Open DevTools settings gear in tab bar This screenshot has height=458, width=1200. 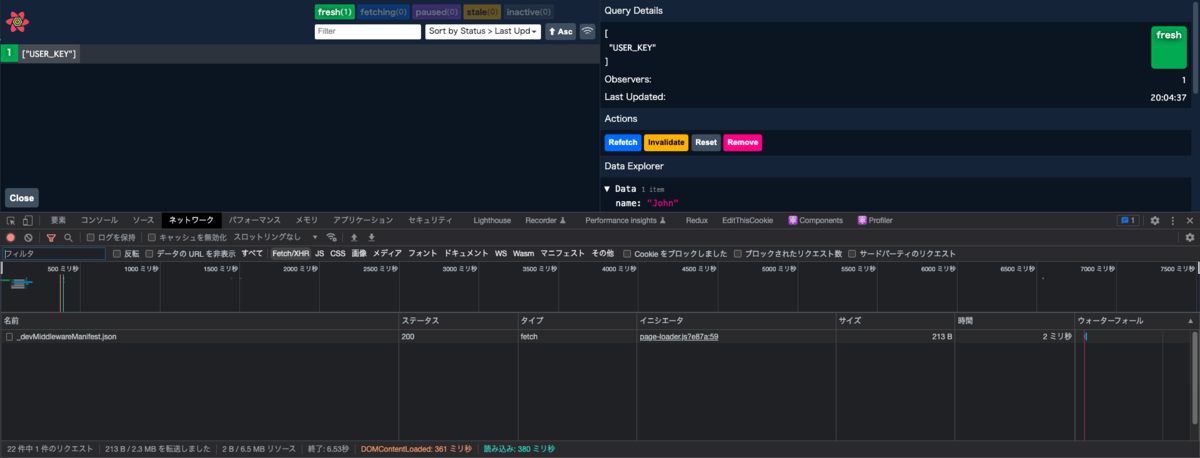pyautogui.click(x=1155, y=220)
